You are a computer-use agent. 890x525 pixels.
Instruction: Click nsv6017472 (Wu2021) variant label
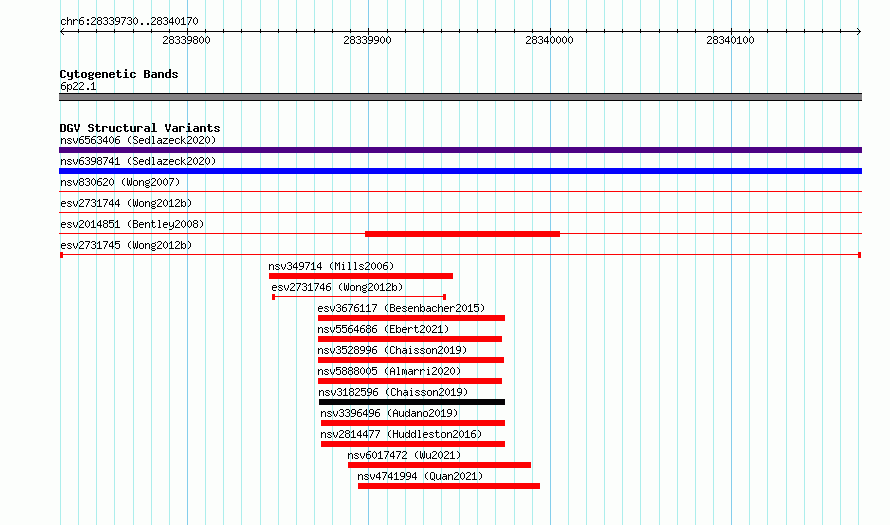pos(404,455)
